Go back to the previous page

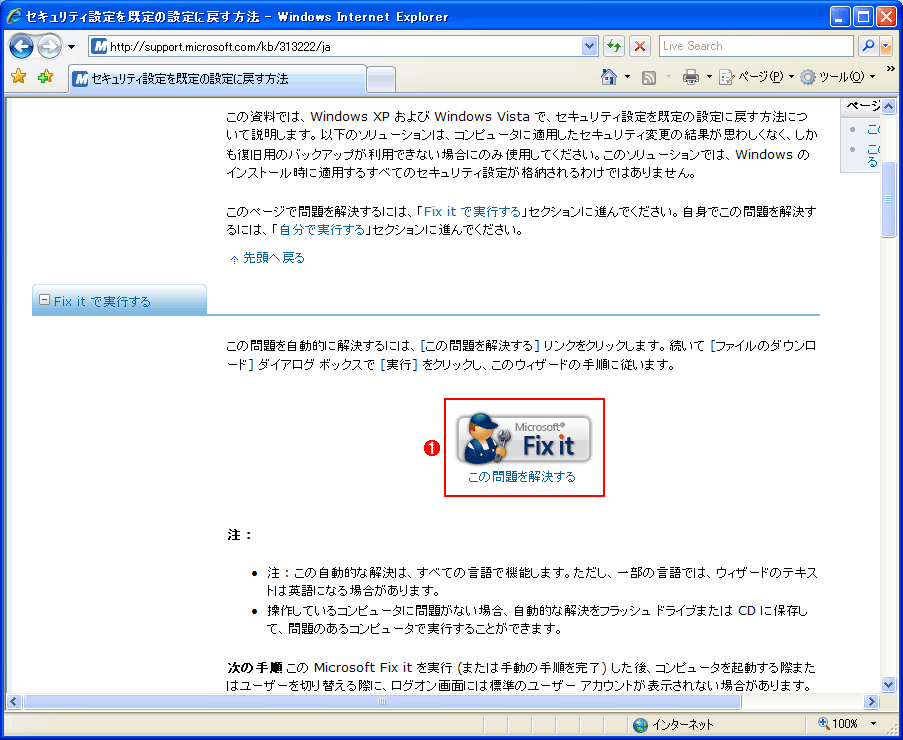21,47
